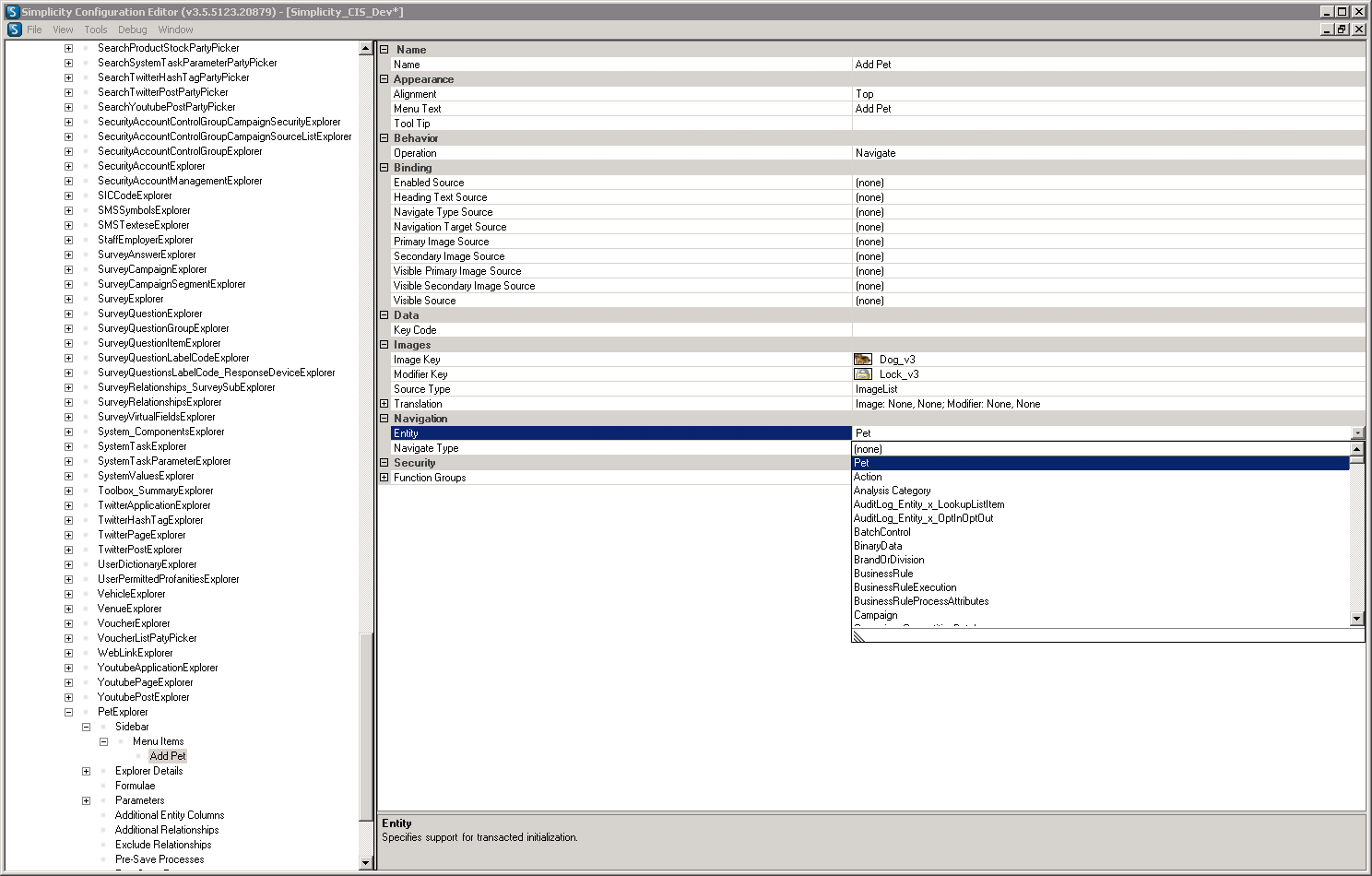This screenshot has height=876, width=1372.
Task: Open the Entity dropdown arrow
Action: 1357,433
